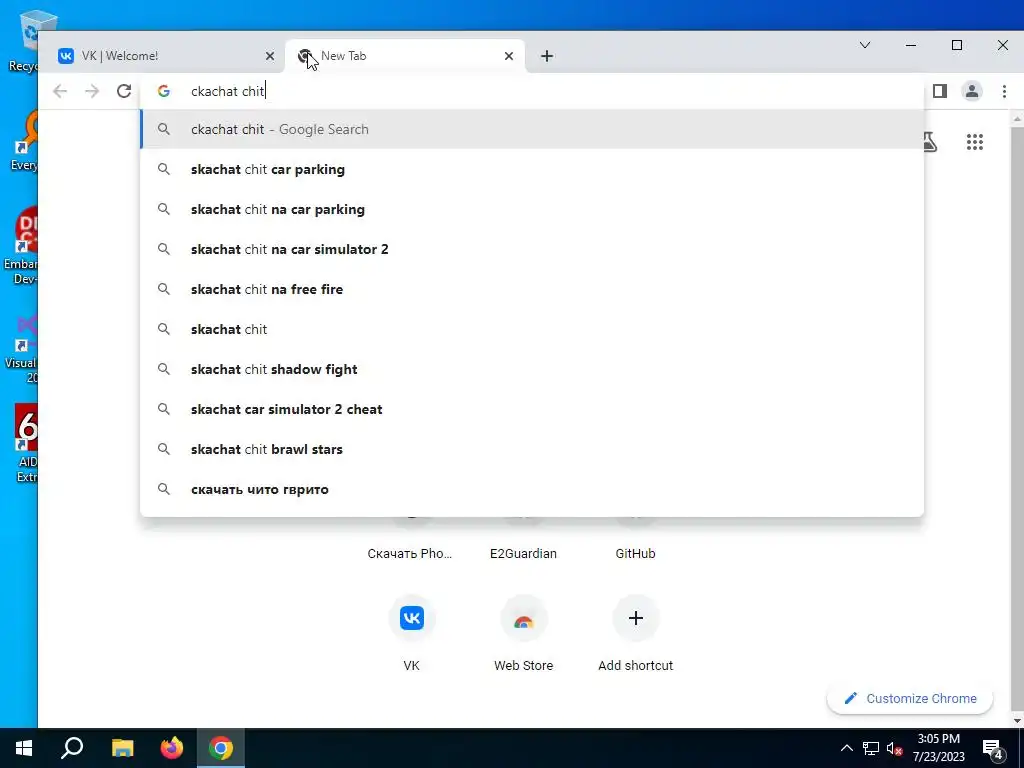Screen dimensions: 1024x768
Task: Open the Web Store shortcut tile
Action: (x=523, y=633)
